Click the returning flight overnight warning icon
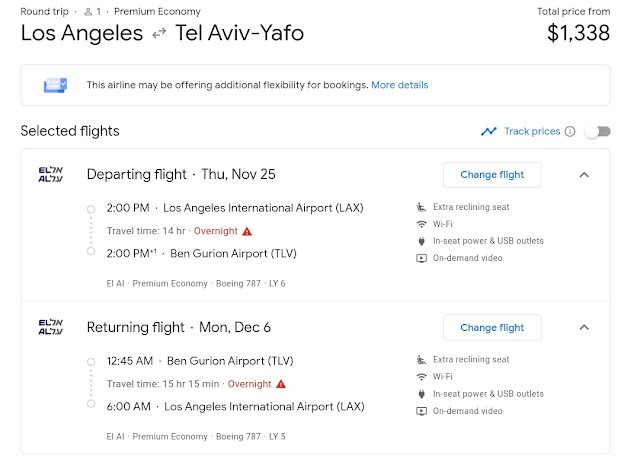Screen dimensions: 640x468 coord(281,383)
